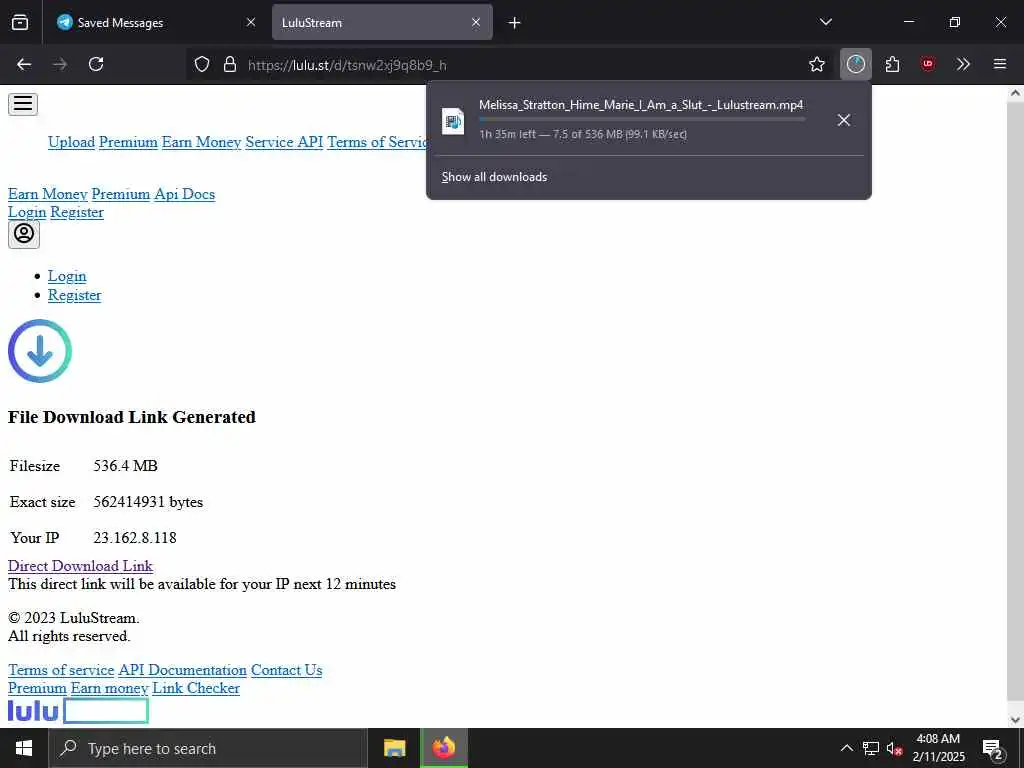This screenshot has width=1024, height=768.
Task: Click Show all downloads
Action: coord(494,177)
